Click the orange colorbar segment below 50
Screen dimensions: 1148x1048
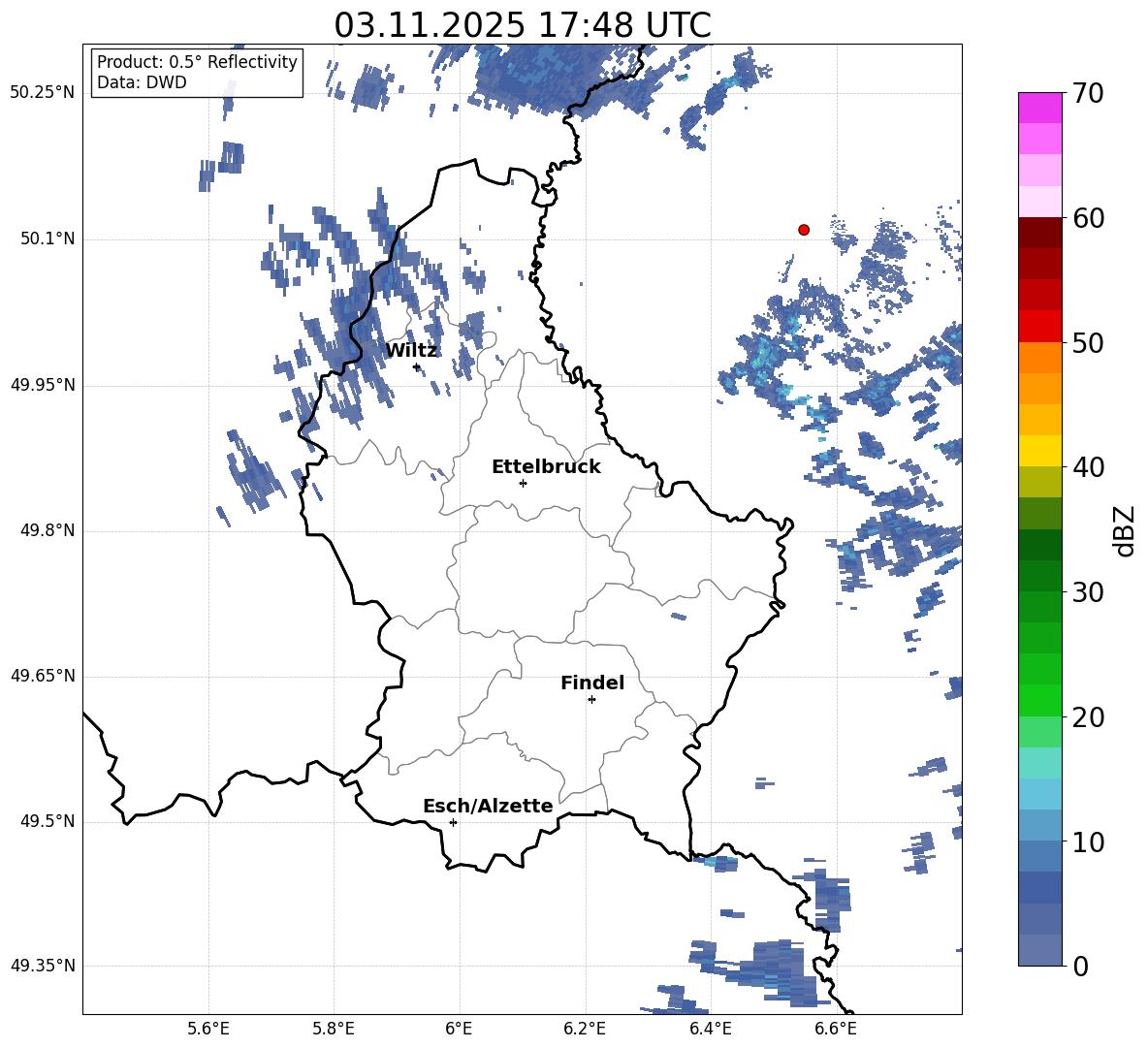pos(1040,358)
